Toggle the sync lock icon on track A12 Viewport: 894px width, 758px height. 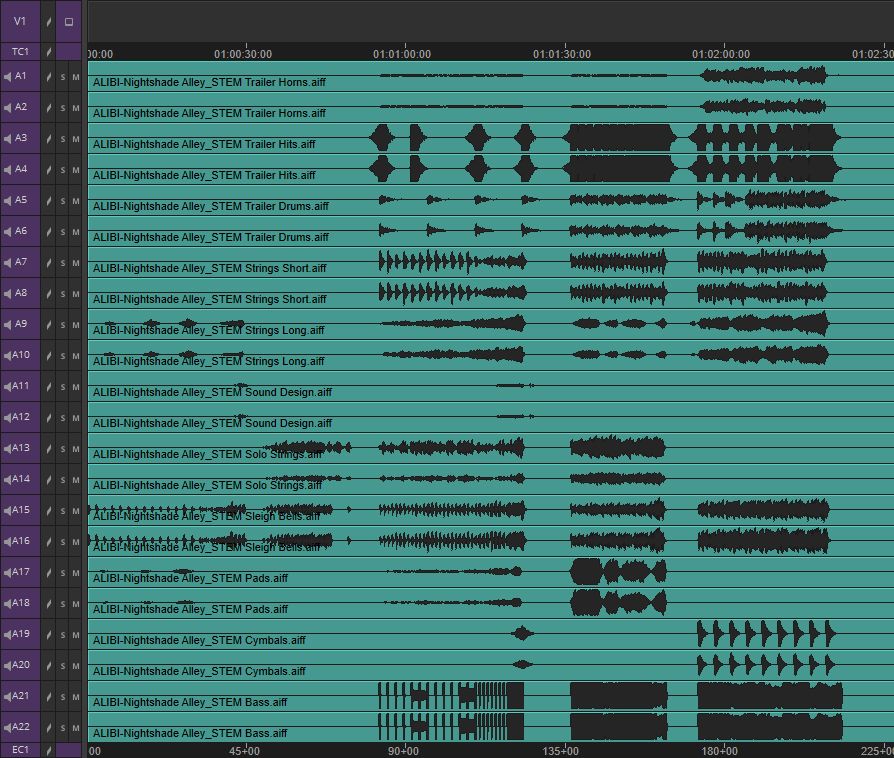[x=48, y=417]
